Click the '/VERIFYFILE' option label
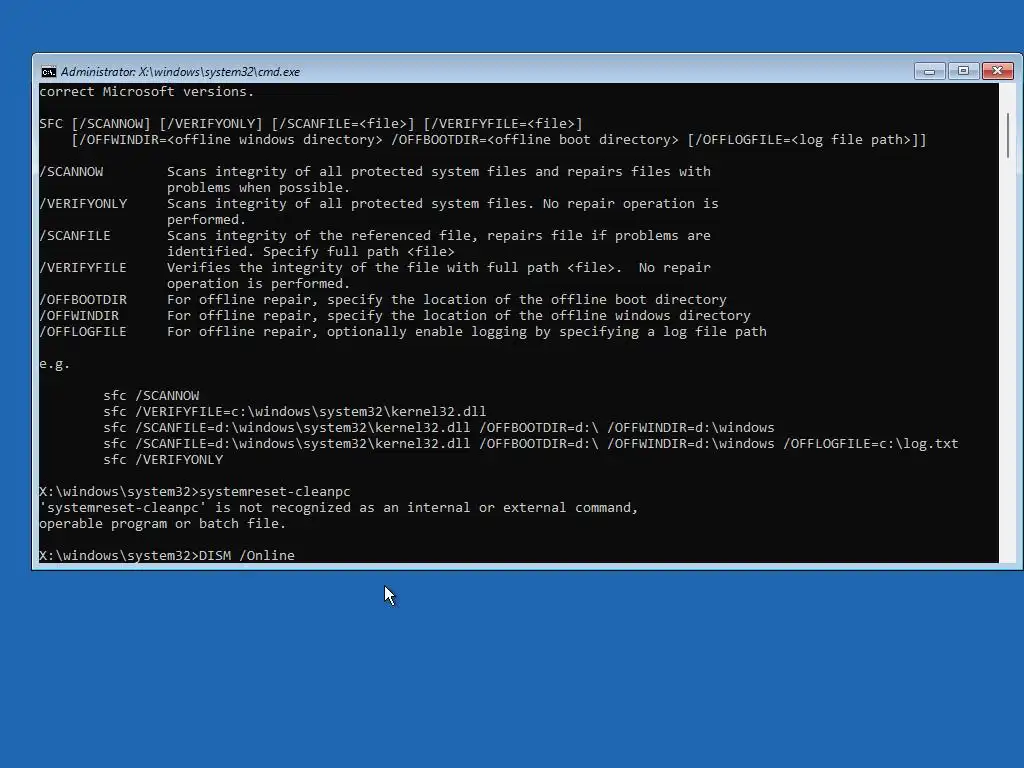 pos(83,268)
